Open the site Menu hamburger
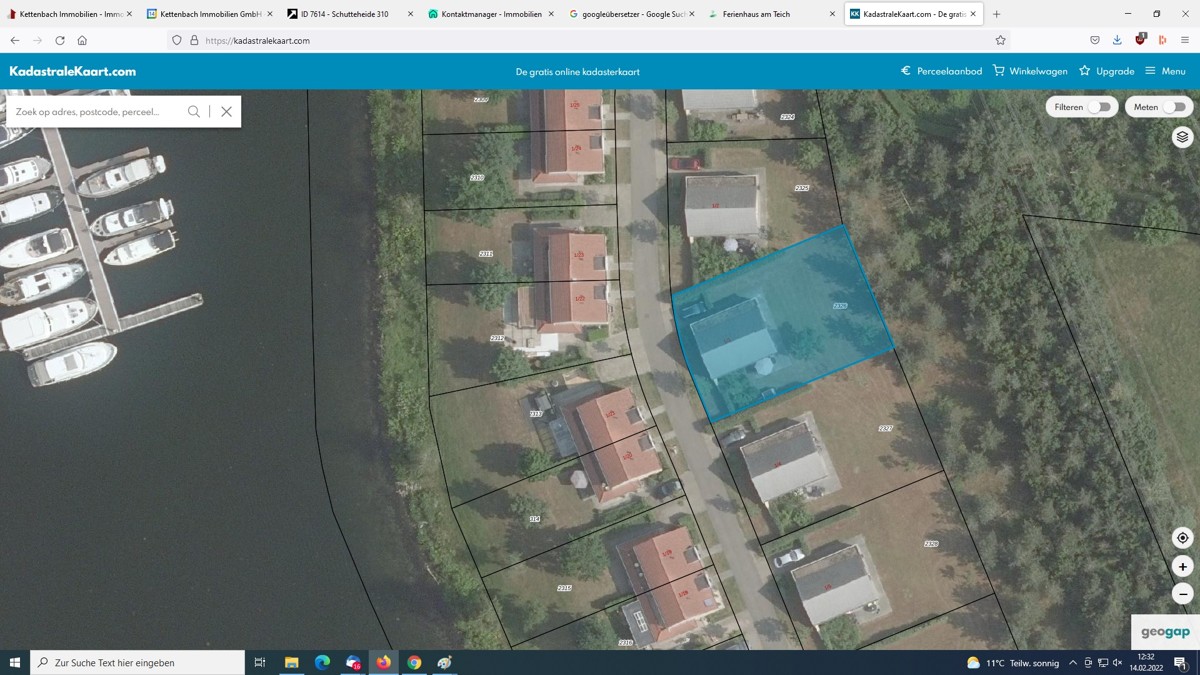This screenshot has width=1200, height=675. (x=1165, y=71)
